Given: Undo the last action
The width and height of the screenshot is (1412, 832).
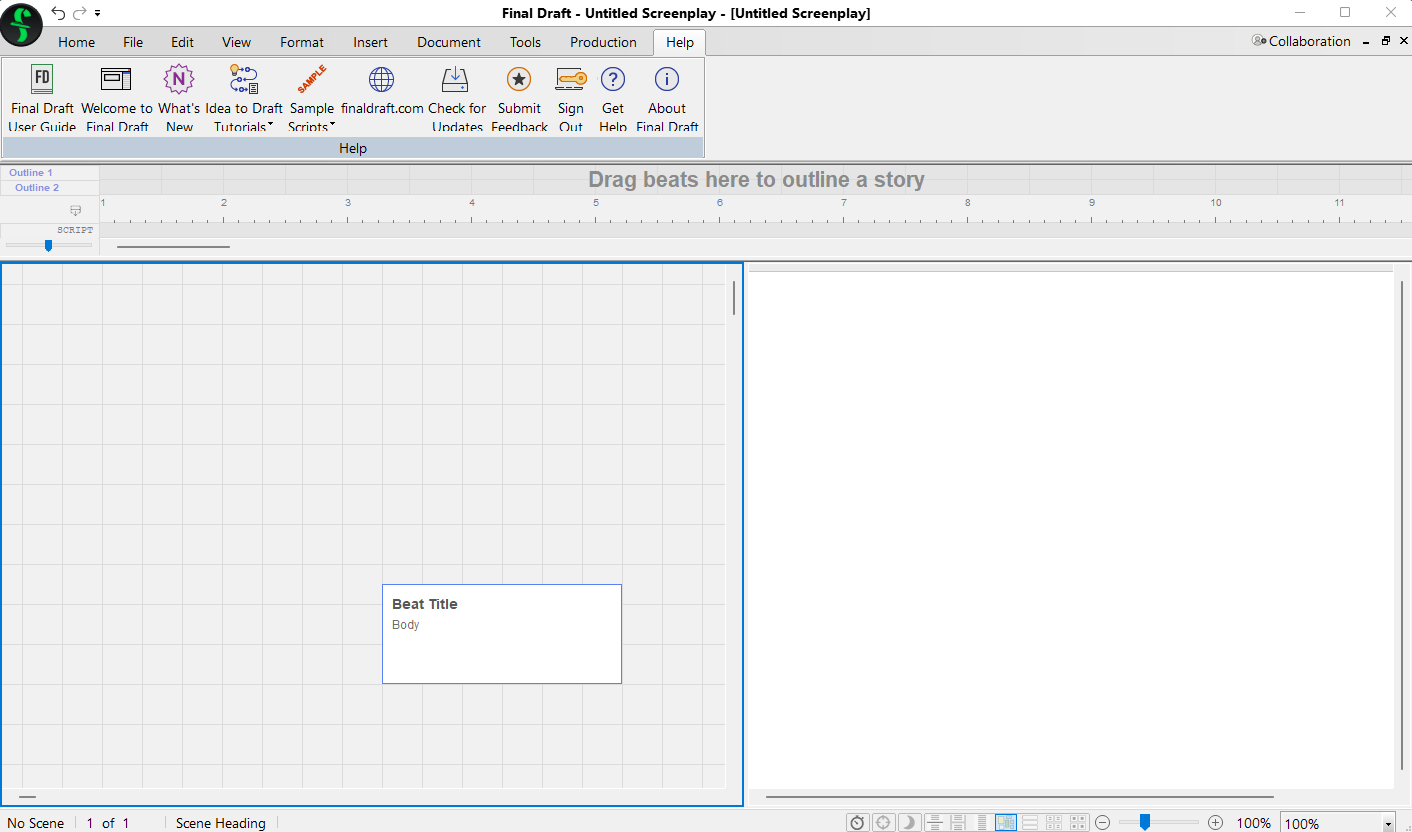Looking at the screenshot, I should [58, 13].
